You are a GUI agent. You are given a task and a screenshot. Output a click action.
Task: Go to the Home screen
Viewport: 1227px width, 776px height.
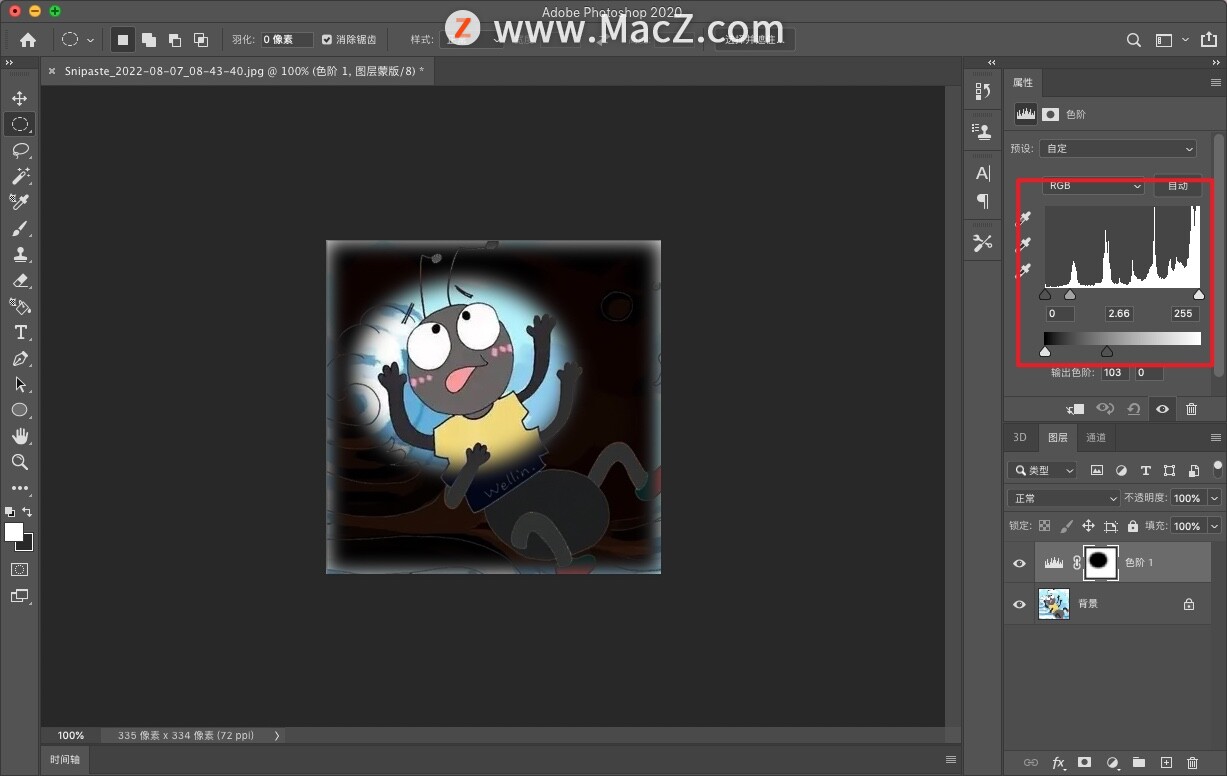pyautogui.click(x=28, y=40)
